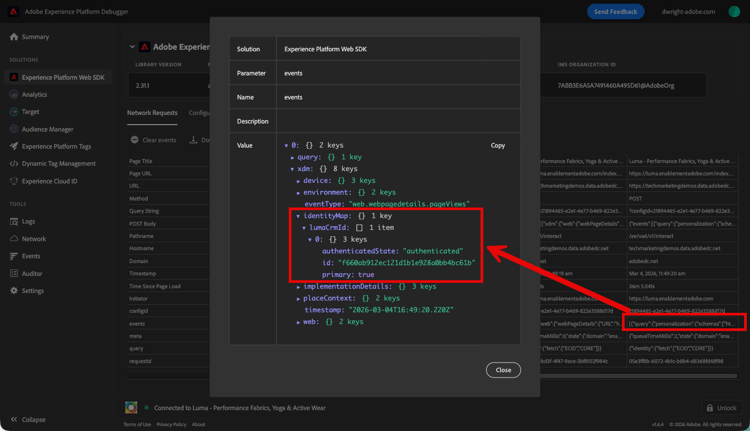Viewport: 750px width, 431px height.
Task: Open the Terms of Use link
Action: click(x=137, y=424)
